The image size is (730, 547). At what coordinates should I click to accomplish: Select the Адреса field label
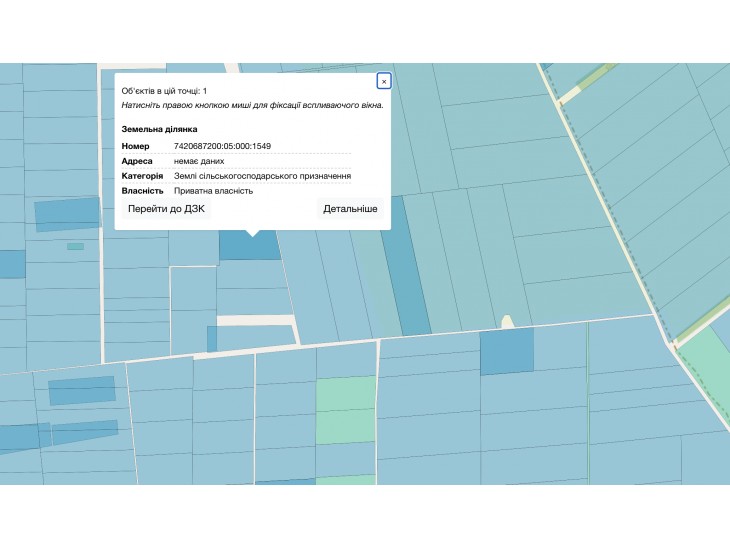(137, 161)
